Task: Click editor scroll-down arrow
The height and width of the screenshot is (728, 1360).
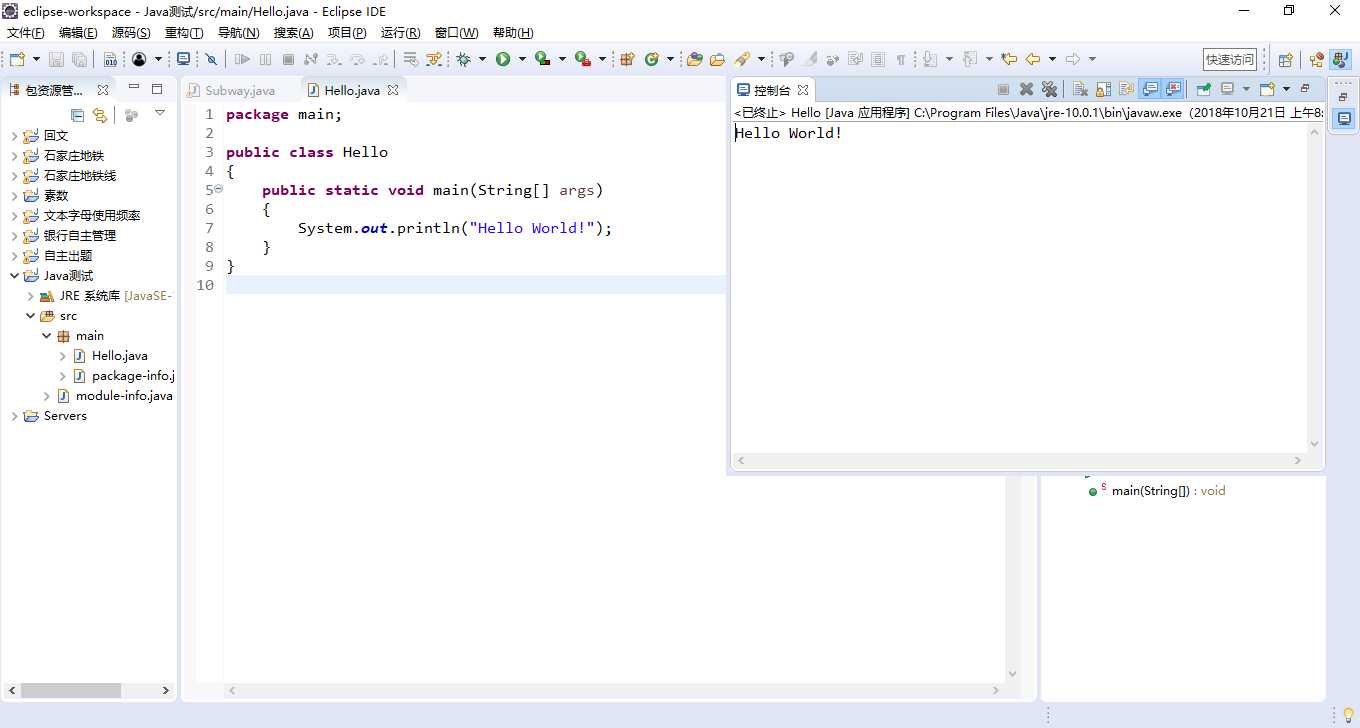Action: (1012, 674)
